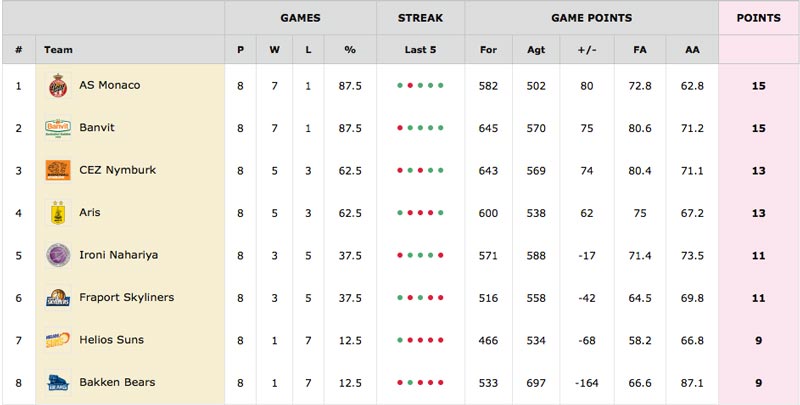Sort table by the % column header
This screenshot has height=405, width=800.
350,49
